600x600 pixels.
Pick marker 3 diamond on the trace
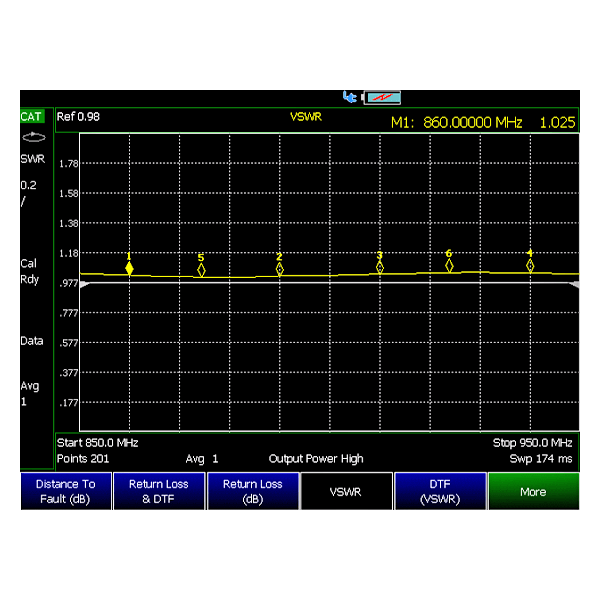click(x=379, y=267)
